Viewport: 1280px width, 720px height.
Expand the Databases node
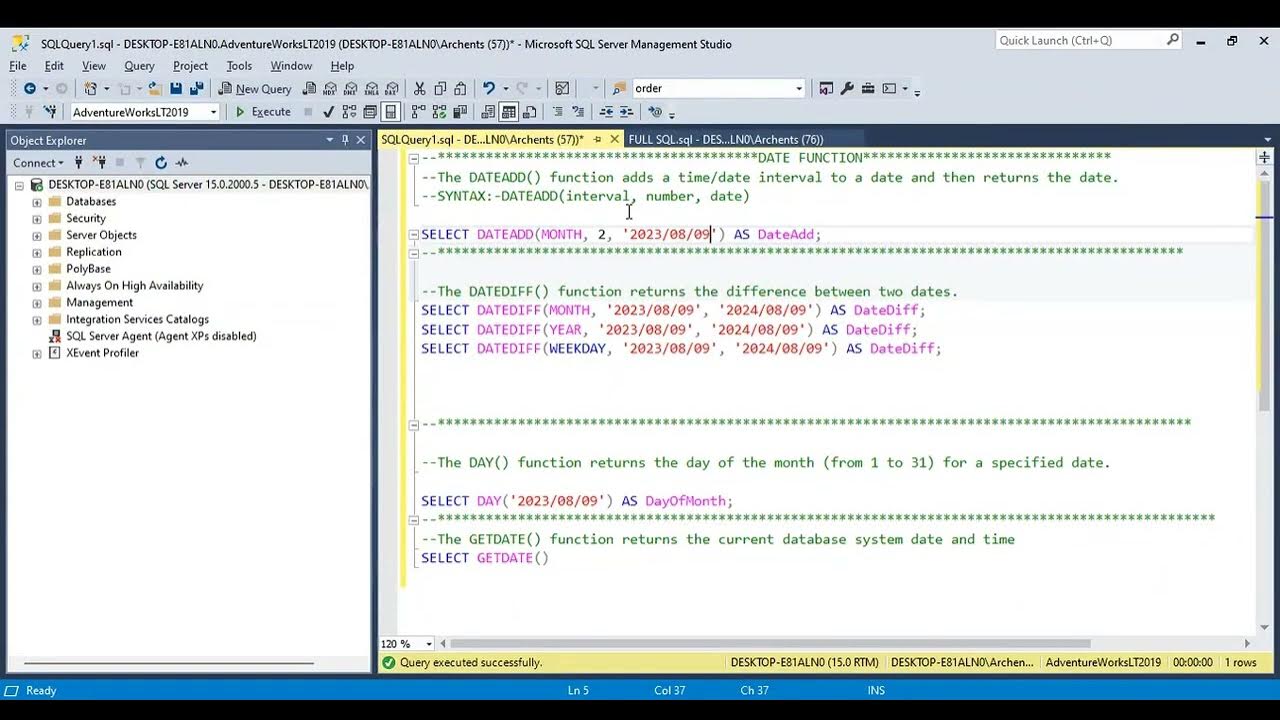(x=37, y=202)
